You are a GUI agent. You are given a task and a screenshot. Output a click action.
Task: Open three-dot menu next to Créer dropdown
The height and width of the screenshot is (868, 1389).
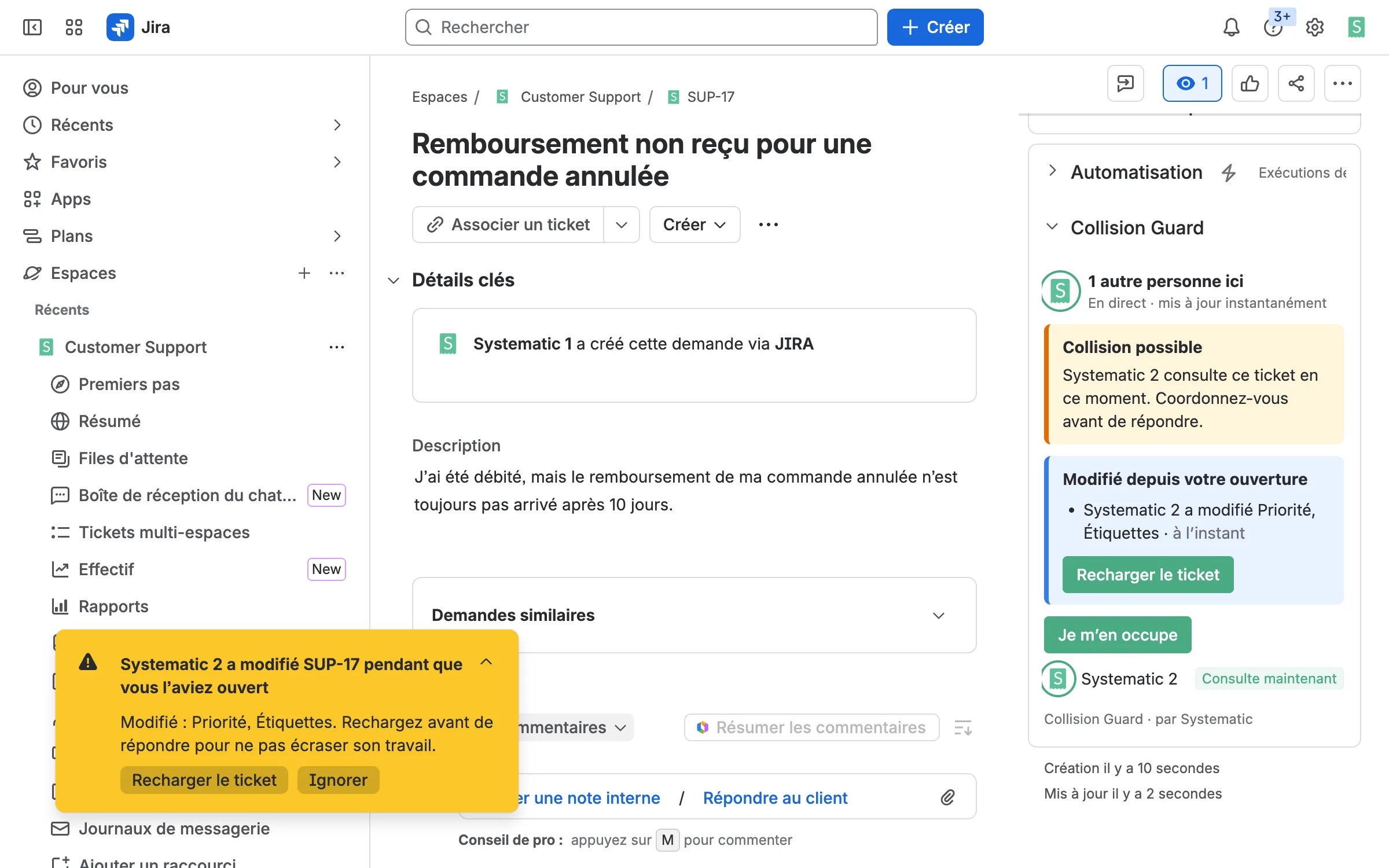pyautogui.click(x=769, y=225)
